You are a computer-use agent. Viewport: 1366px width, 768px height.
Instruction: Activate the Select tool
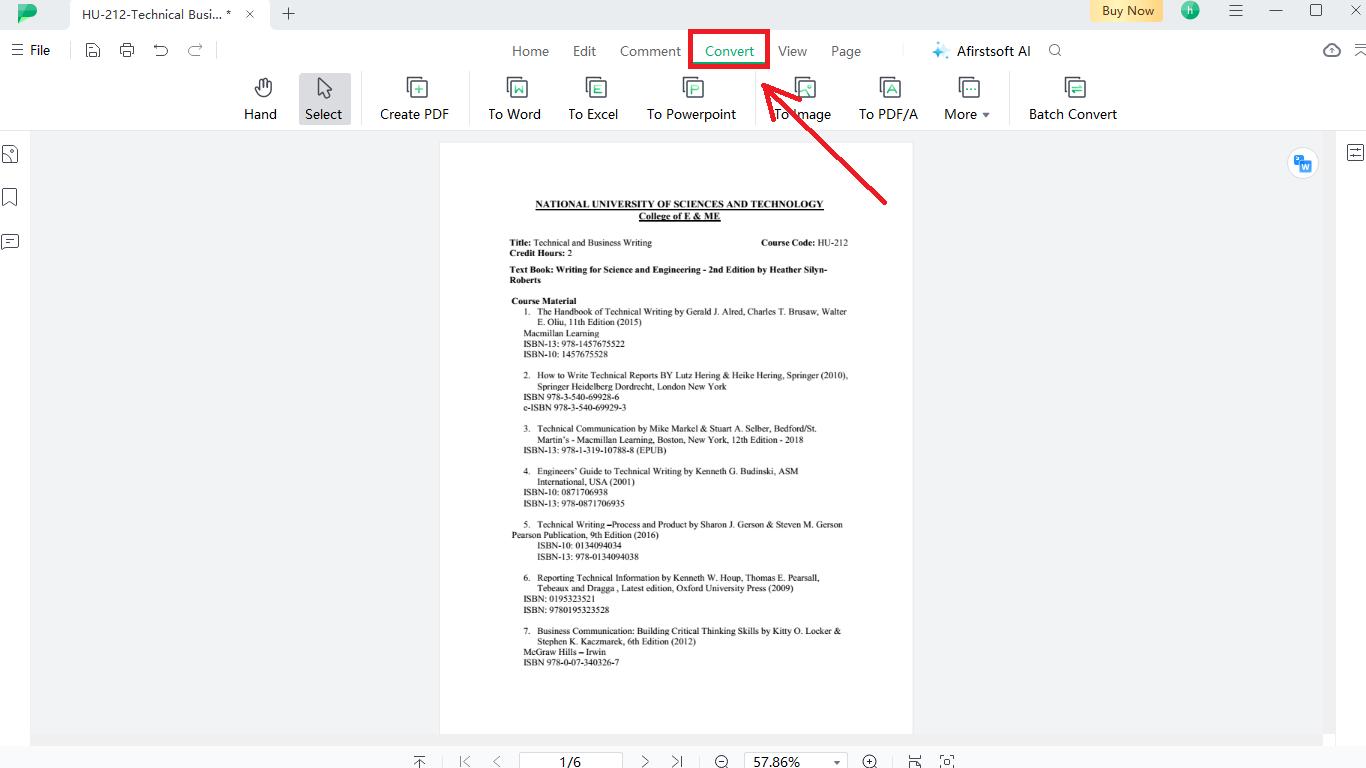[324, 99]
